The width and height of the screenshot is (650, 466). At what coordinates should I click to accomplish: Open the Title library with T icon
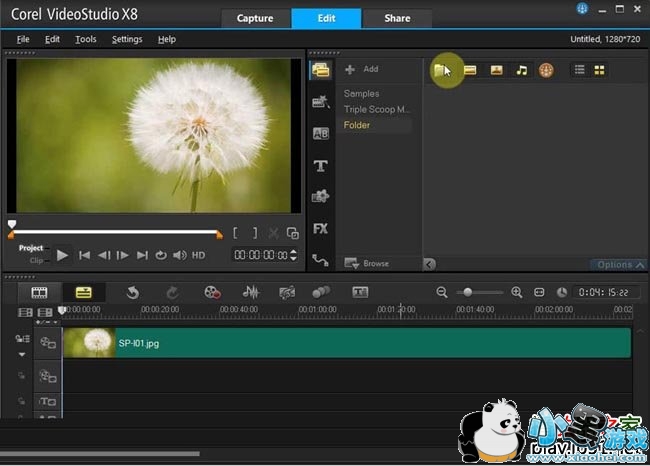coord(320,165)
